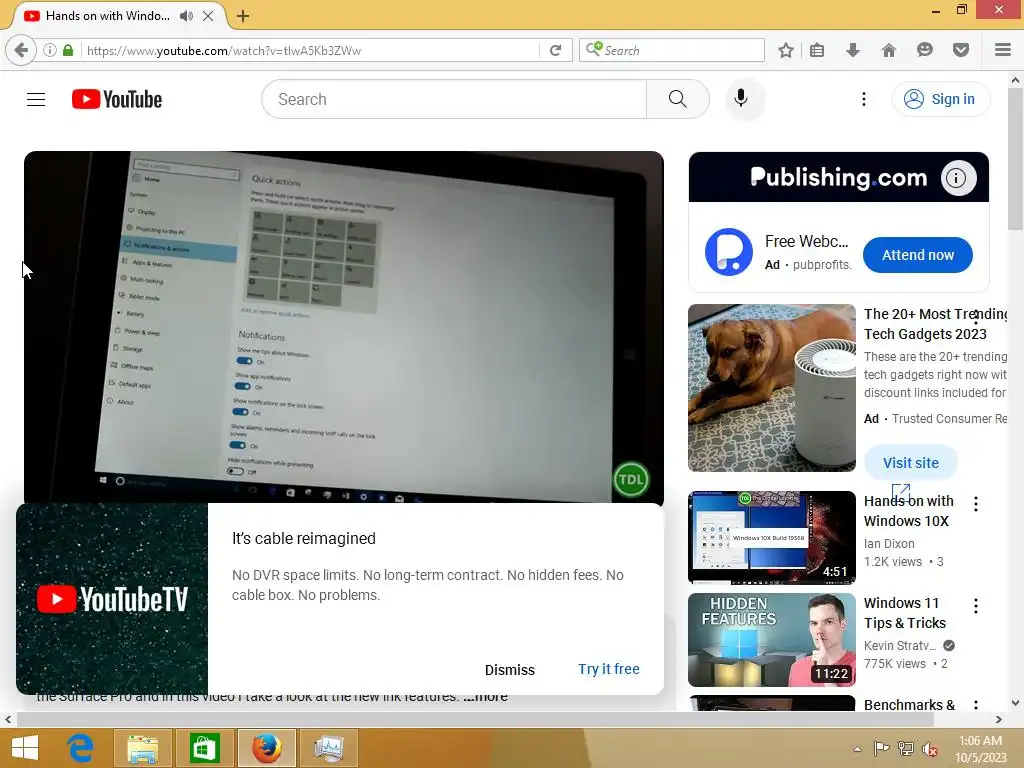Submit YouTube search with magnifier button
This screenshot has height=768, width=1024.
(x=677, y=99)
